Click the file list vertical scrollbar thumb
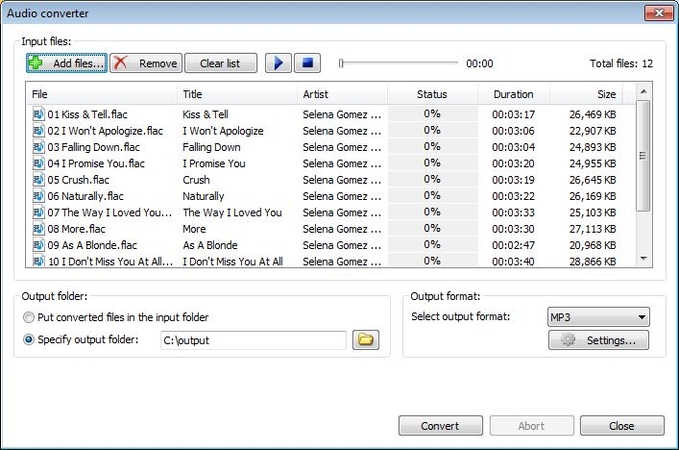The width and height of the screenshot is (679, 450). pos(643,156)
